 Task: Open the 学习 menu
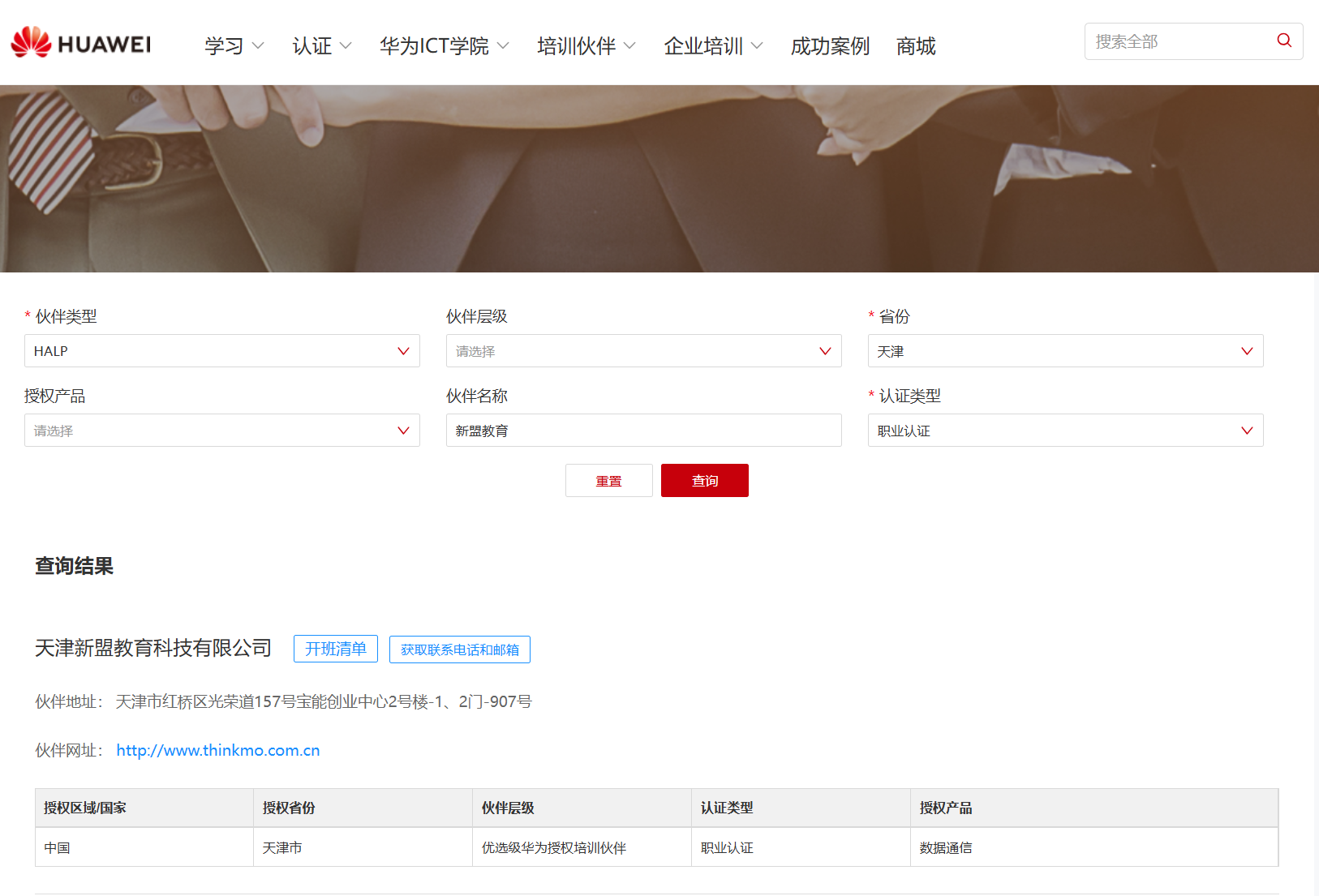click(234, 46)
